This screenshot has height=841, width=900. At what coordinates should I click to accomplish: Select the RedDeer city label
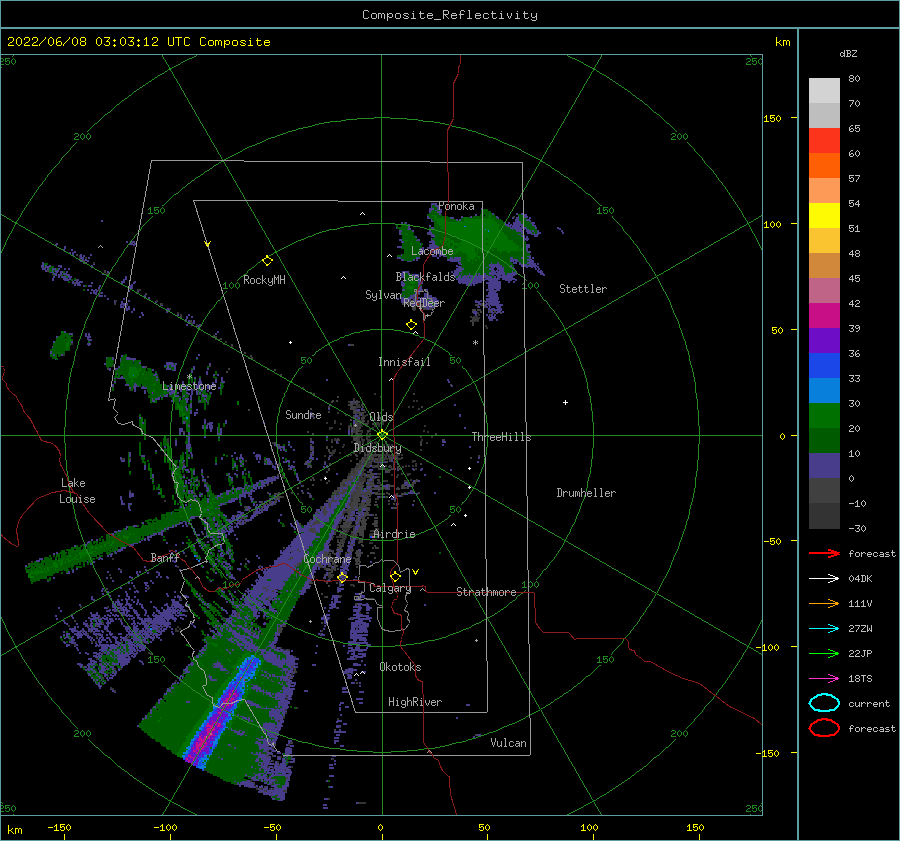point(424,303)
